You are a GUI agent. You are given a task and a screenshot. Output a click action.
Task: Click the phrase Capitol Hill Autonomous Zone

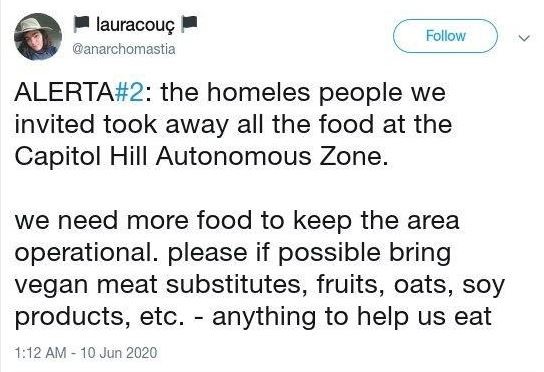(201, 157)
